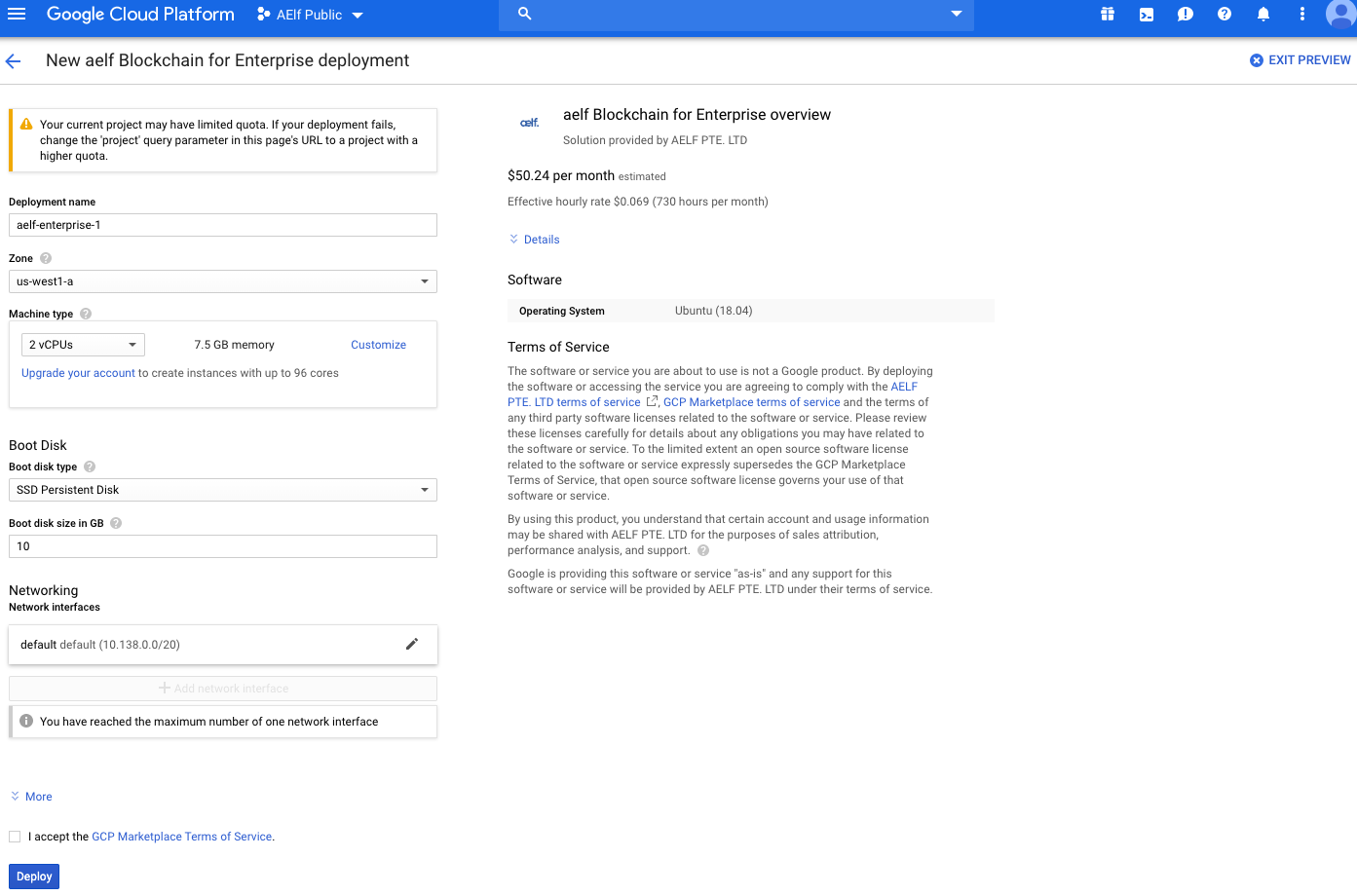
Task: Open GCP Marketplace terms of service in overview
Action: click(x=752, y=402)
